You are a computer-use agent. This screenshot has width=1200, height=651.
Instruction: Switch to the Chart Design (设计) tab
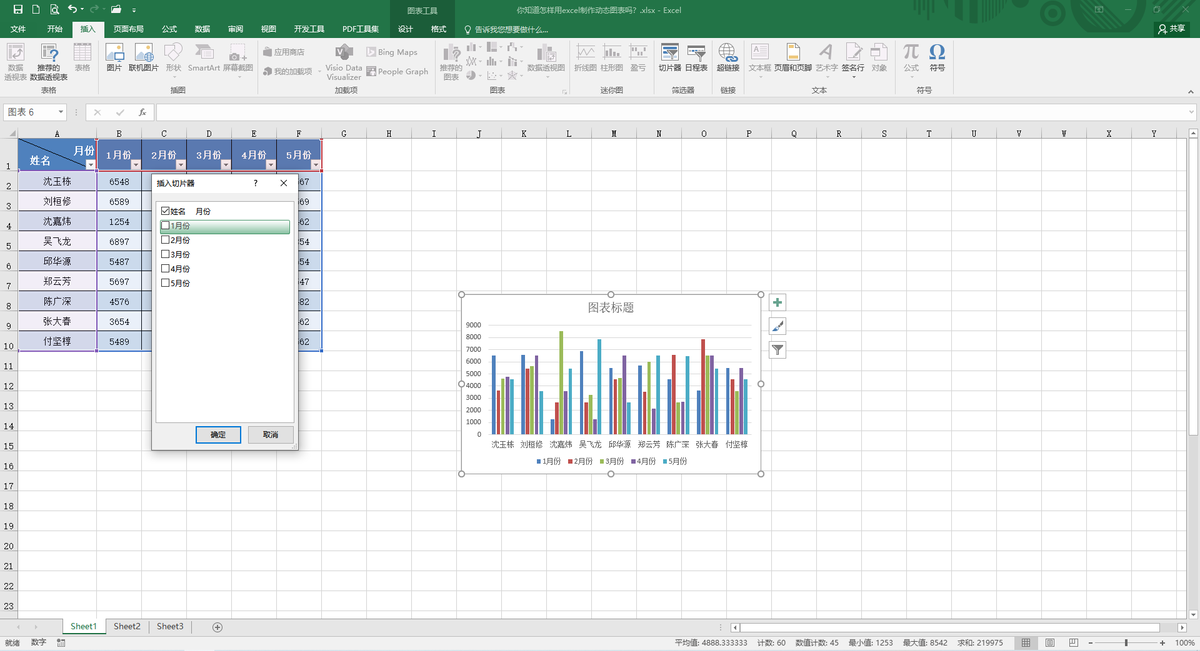click(x=405, y=29)
